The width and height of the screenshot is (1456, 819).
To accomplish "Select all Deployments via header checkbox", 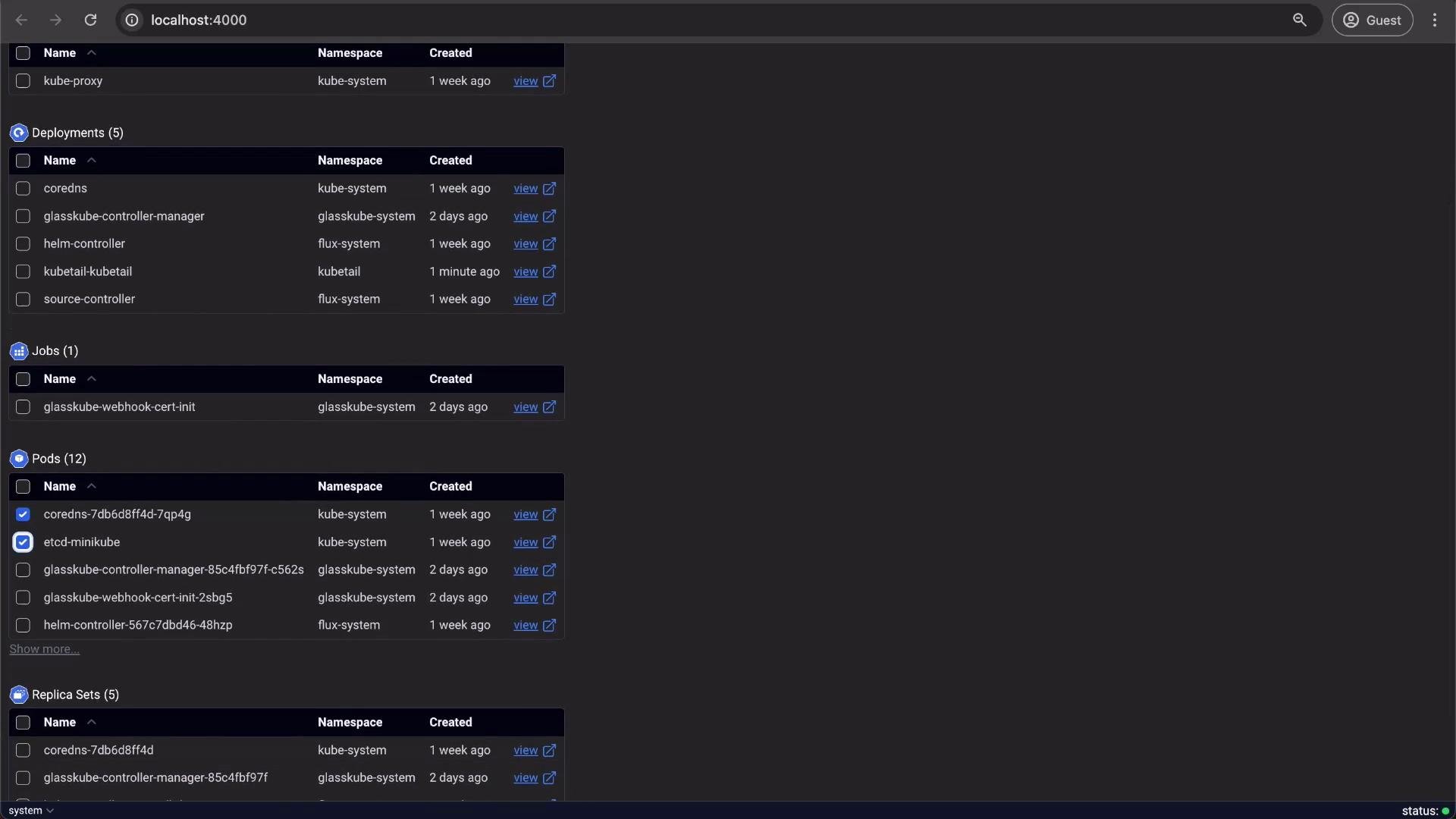I will [x=23, y=161].
